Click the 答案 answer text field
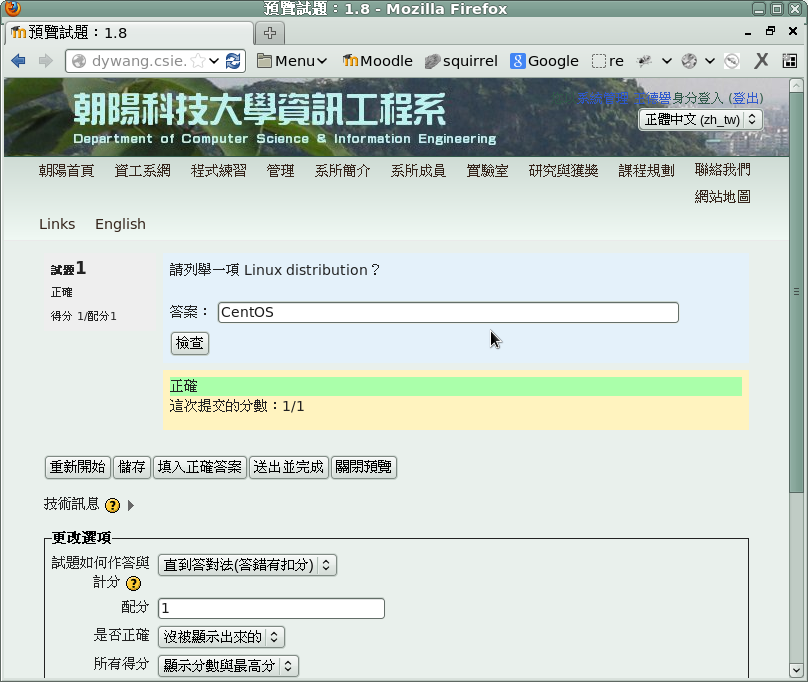Viewport: 808px width, 682px height. (448, 312)
